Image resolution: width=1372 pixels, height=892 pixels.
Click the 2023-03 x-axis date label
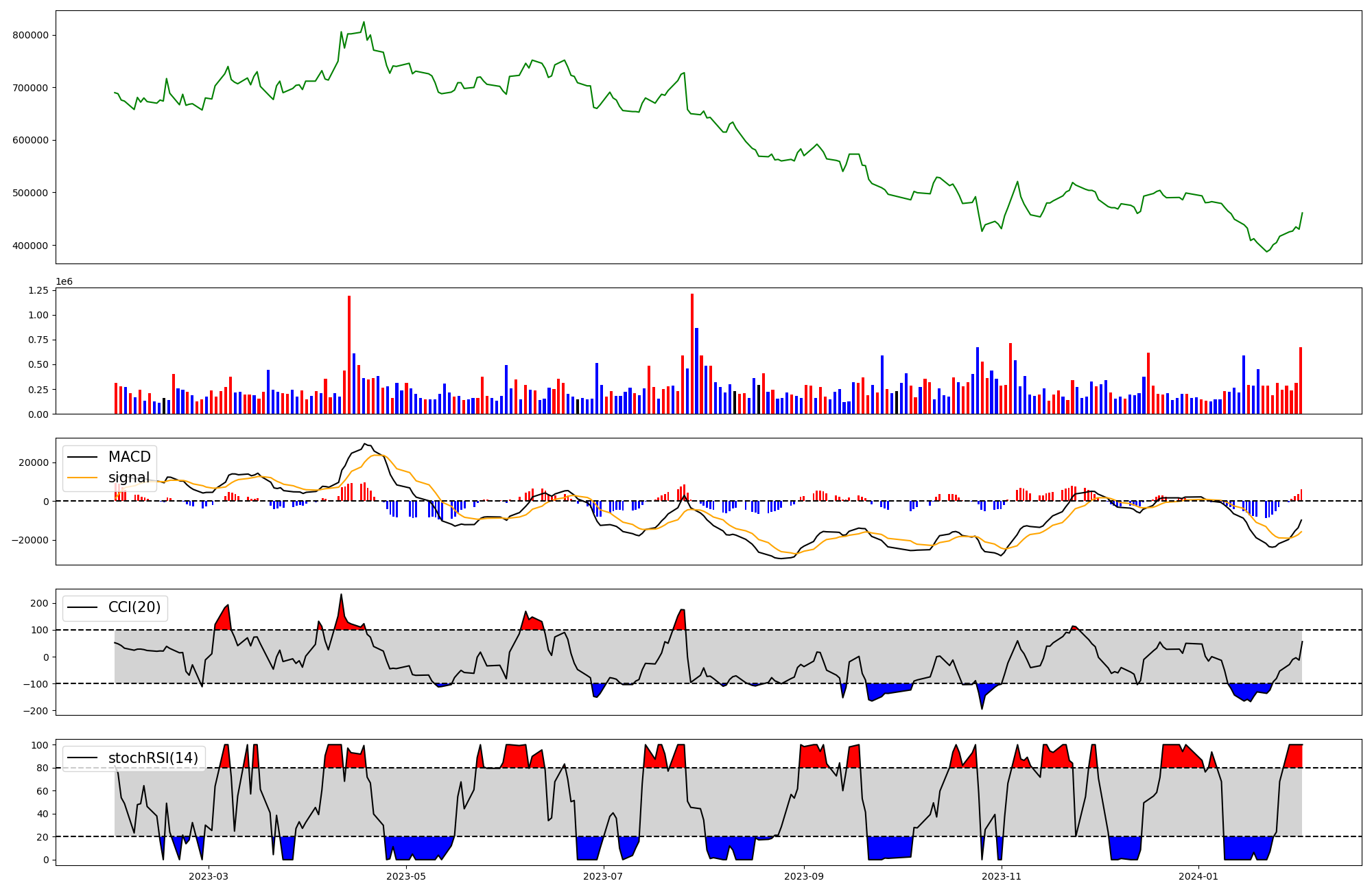pyautogui.click(x=208, y=876)
